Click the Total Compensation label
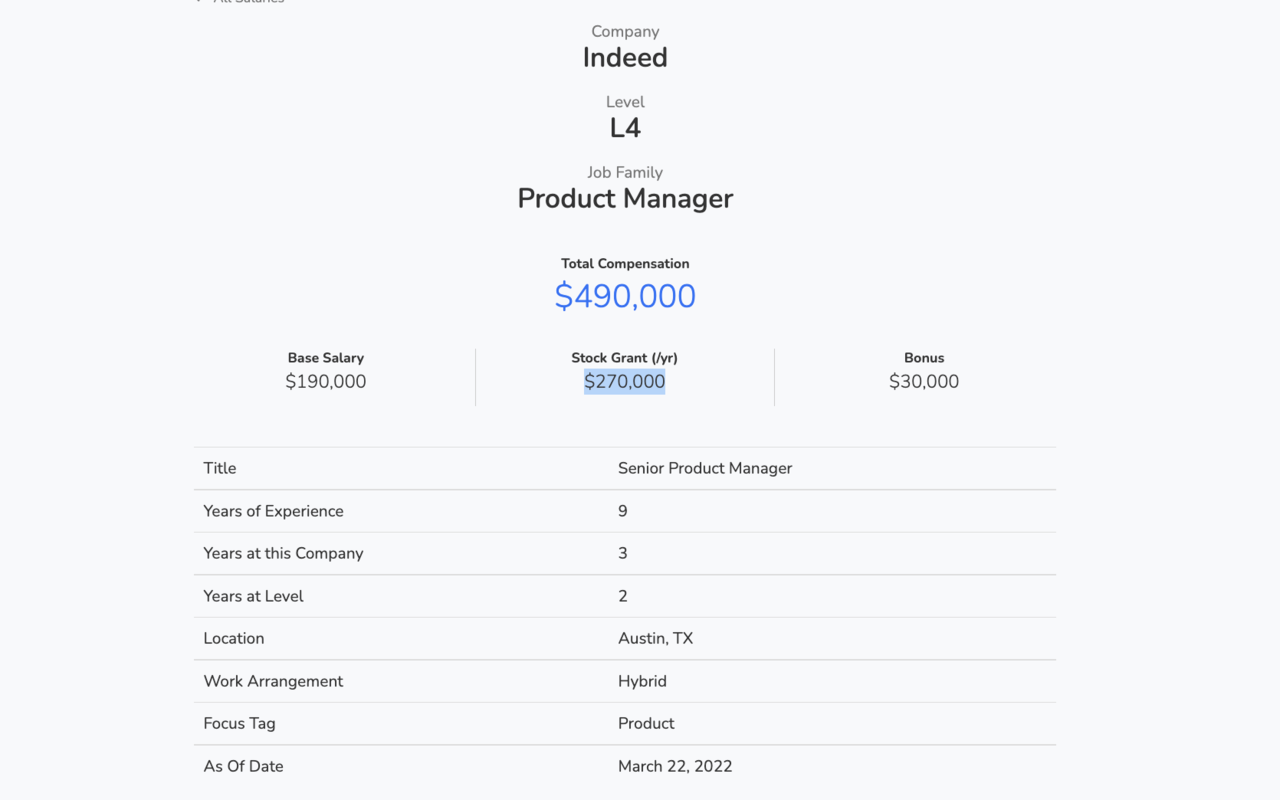This screenshot has width=1280, height=800. tap(625, 264)
